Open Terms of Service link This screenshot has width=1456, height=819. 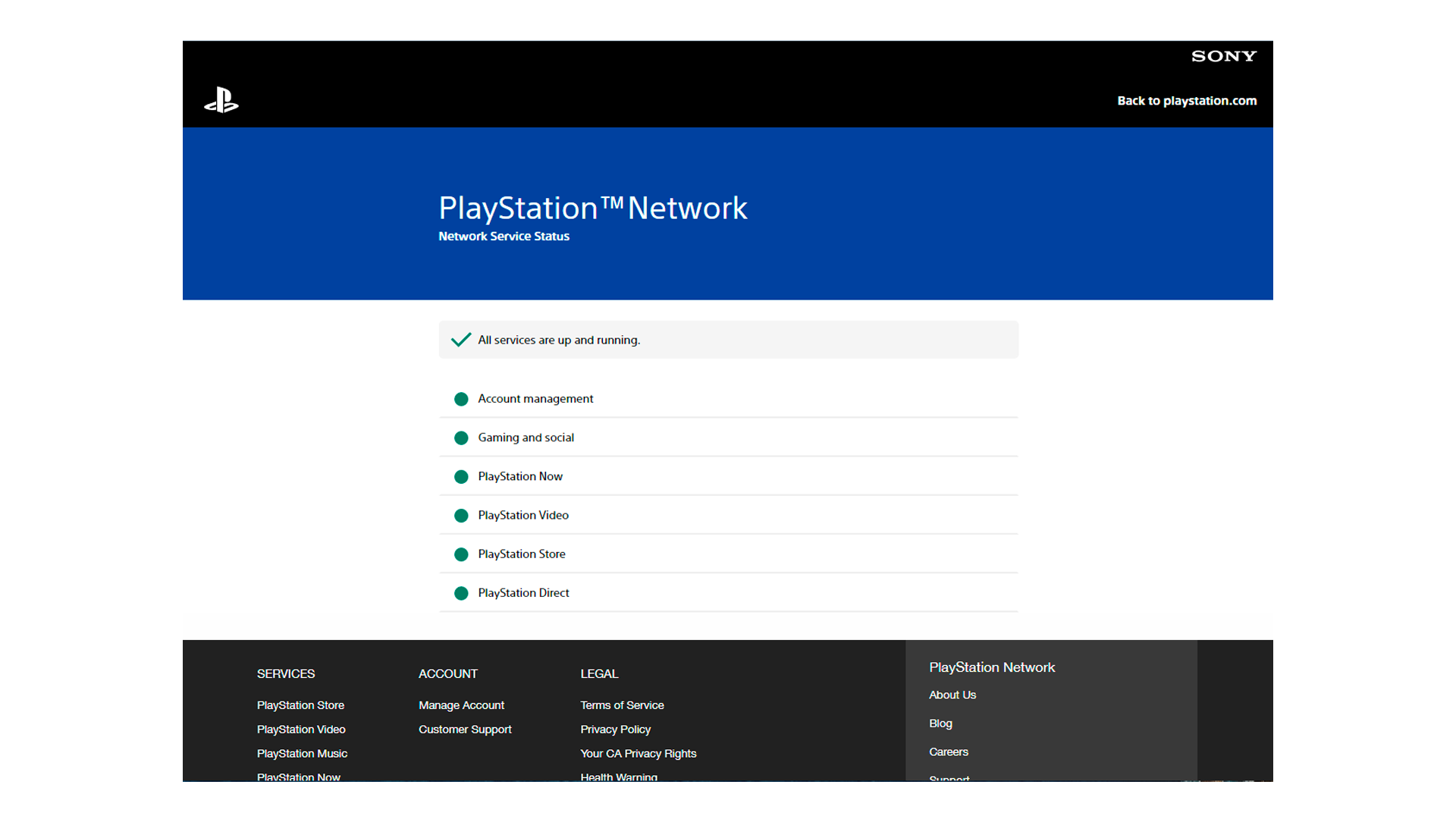point(622,705)
